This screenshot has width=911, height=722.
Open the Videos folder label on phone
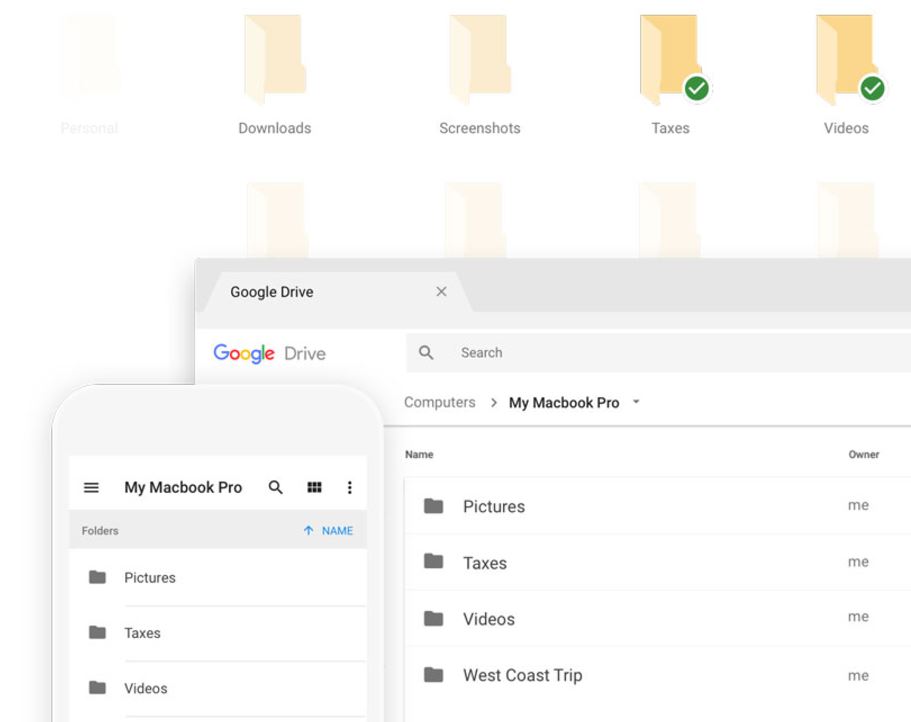pos(146,688)
